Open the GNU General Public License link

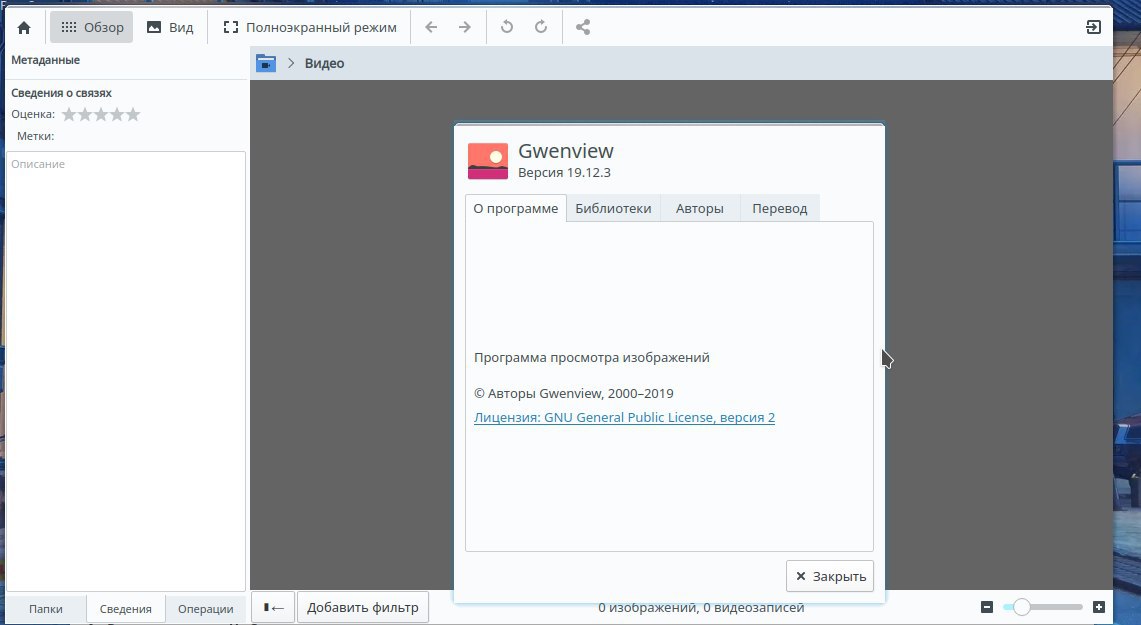(x=624, y=418)
